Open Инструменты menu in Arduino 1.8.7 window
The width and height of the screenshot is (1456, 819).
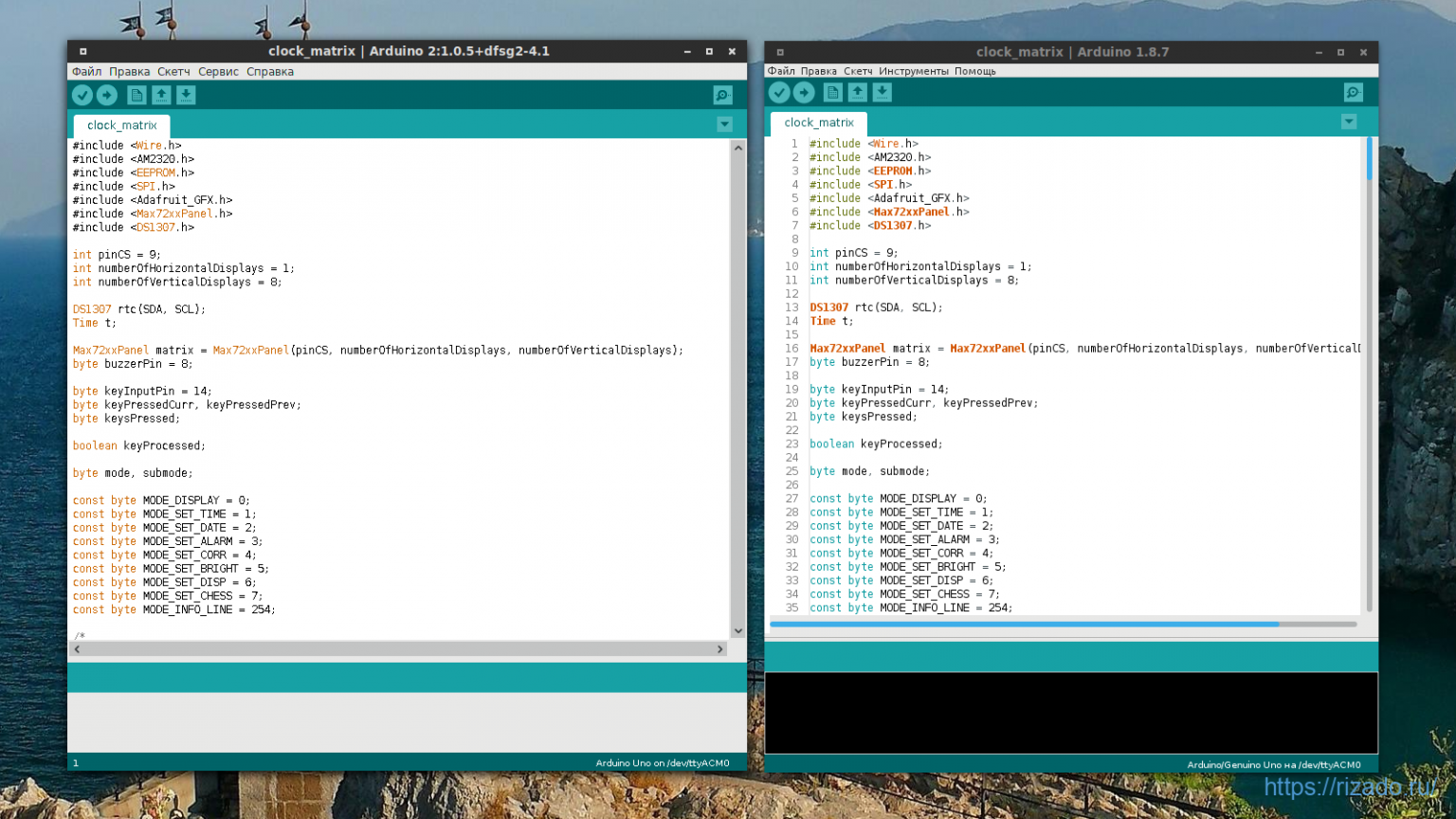point(914,71)
